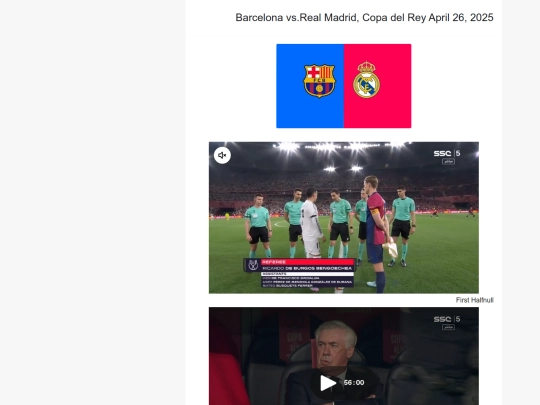Image resolution: width=540 pixels, height=405 pixels.
Task: Pick the blue Barcelona half of the banner
Action: pos(310,86)
